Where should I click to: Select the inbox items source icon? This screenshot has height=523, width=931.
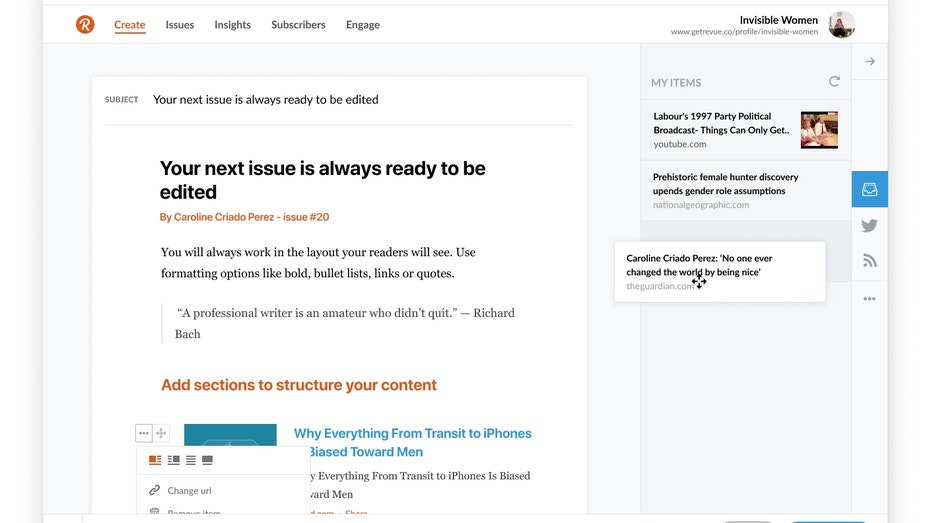pos(870,189)
